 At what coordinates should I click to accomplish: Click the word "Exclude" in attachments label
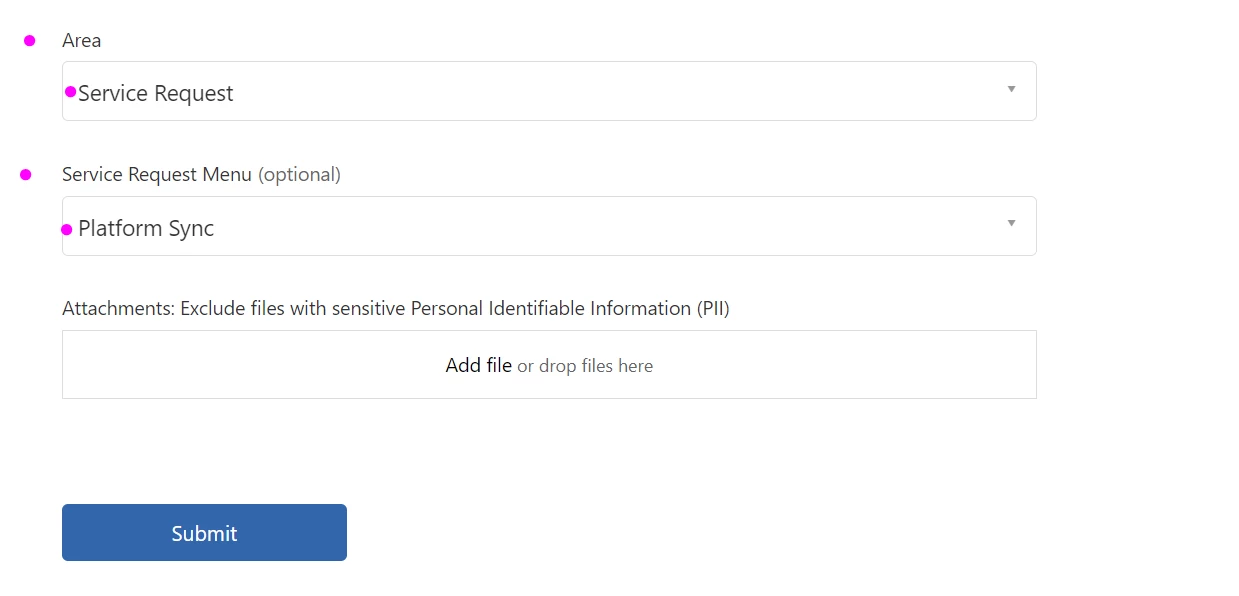click(214, 309)
